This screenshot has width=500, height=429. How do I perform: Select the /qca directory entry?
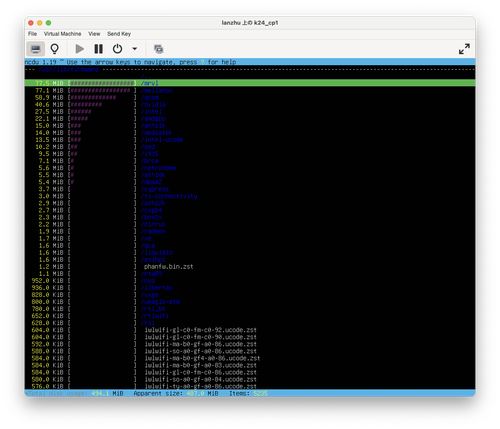coord(148,245)
